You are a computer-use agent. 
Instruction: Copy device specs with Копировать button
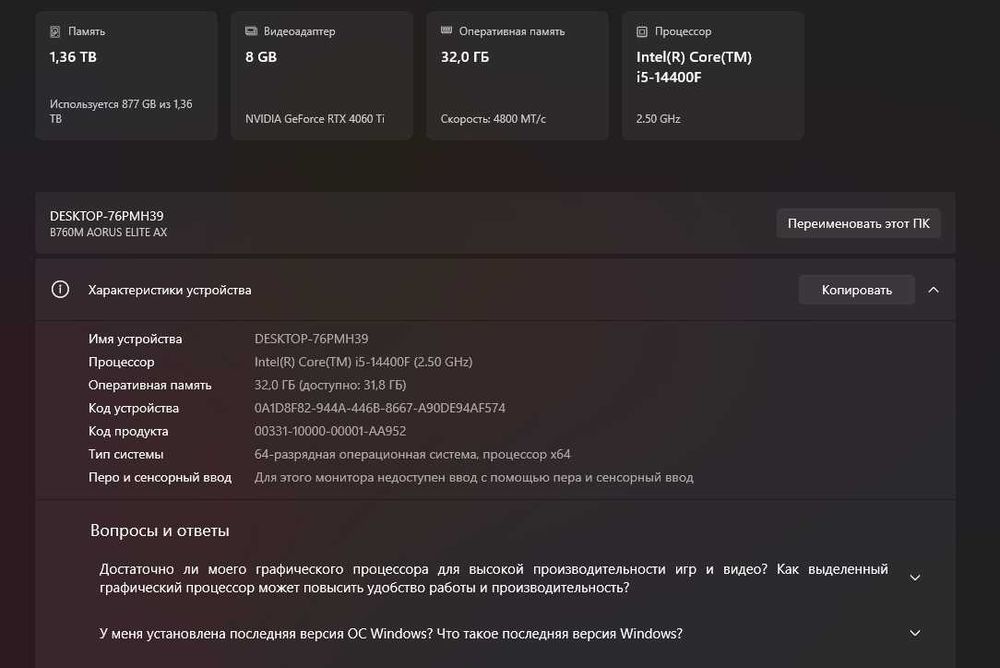[x=857, y=290]
